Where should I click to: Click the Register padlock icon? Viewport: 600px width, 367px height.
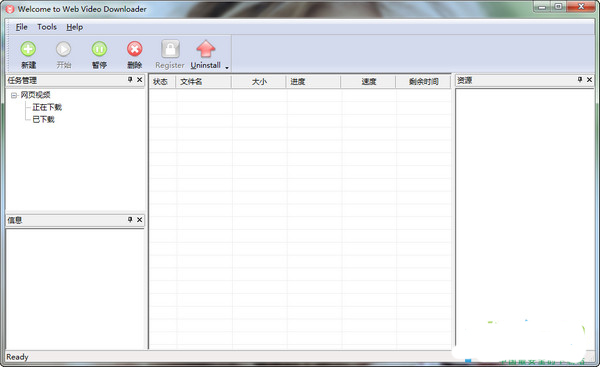click(170, 49)
